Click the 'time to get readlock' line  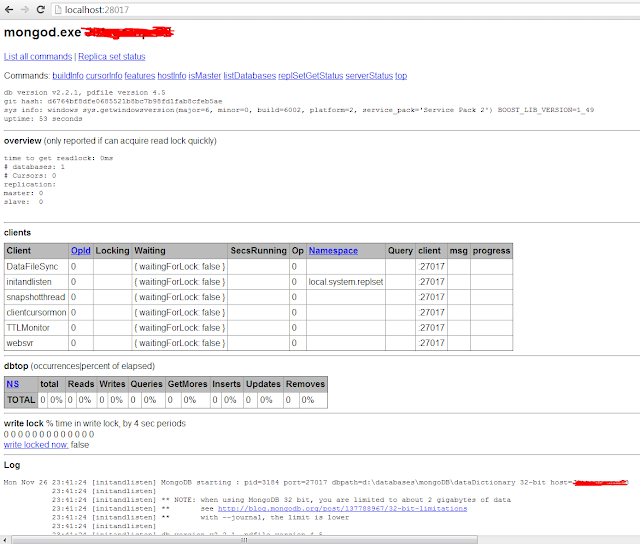pos(58,158)
